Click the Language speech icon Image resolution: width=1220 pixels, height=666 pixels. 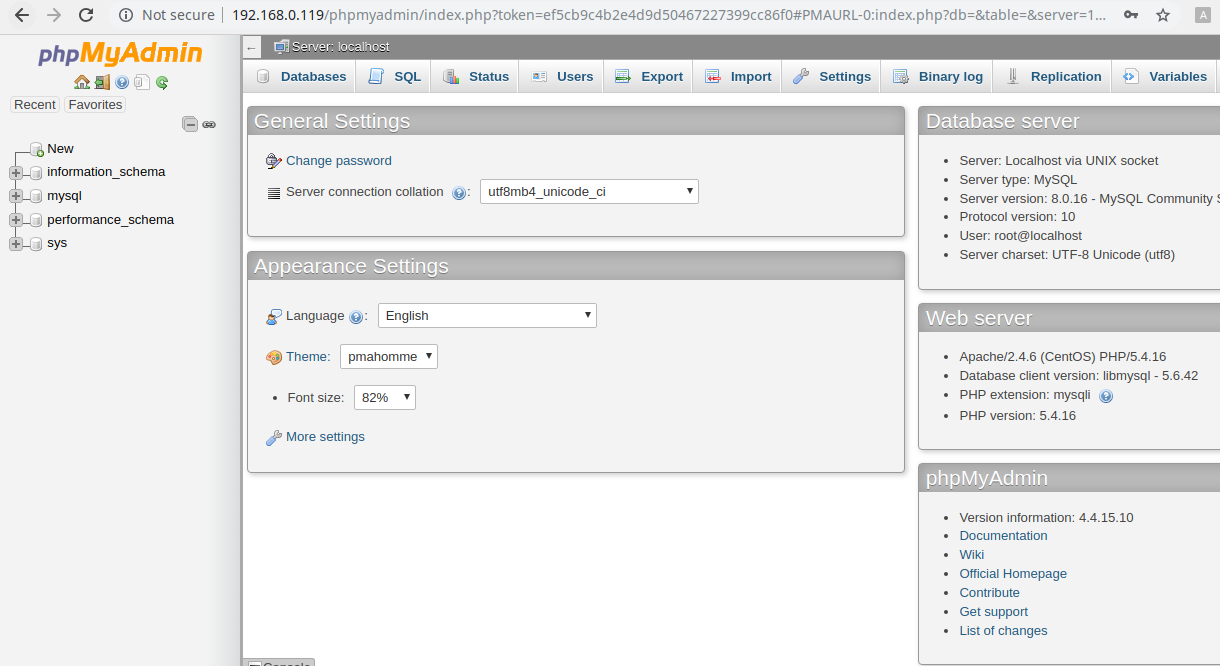click(274, 316)
